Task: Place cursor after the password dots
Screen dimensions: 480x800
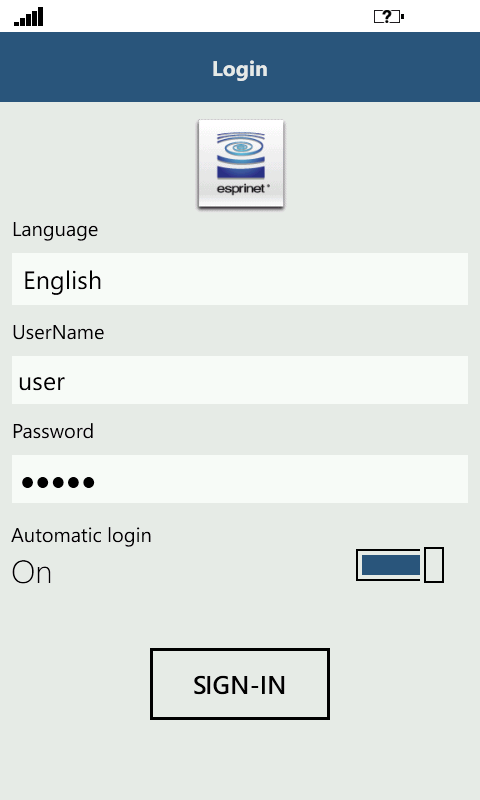Action: [97, 482]
